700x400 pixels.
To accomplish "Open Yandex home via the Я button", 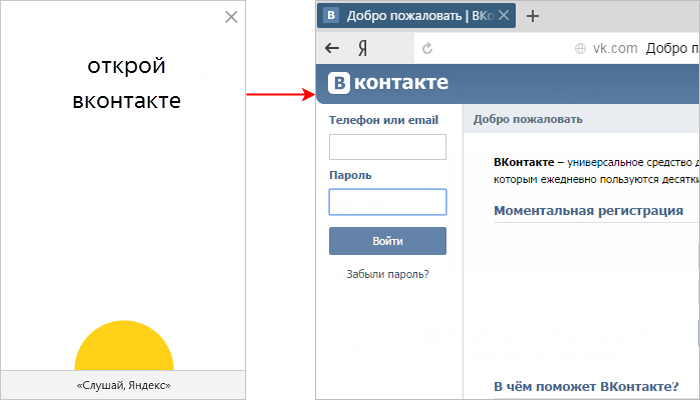I will click(x=362, y=48).
